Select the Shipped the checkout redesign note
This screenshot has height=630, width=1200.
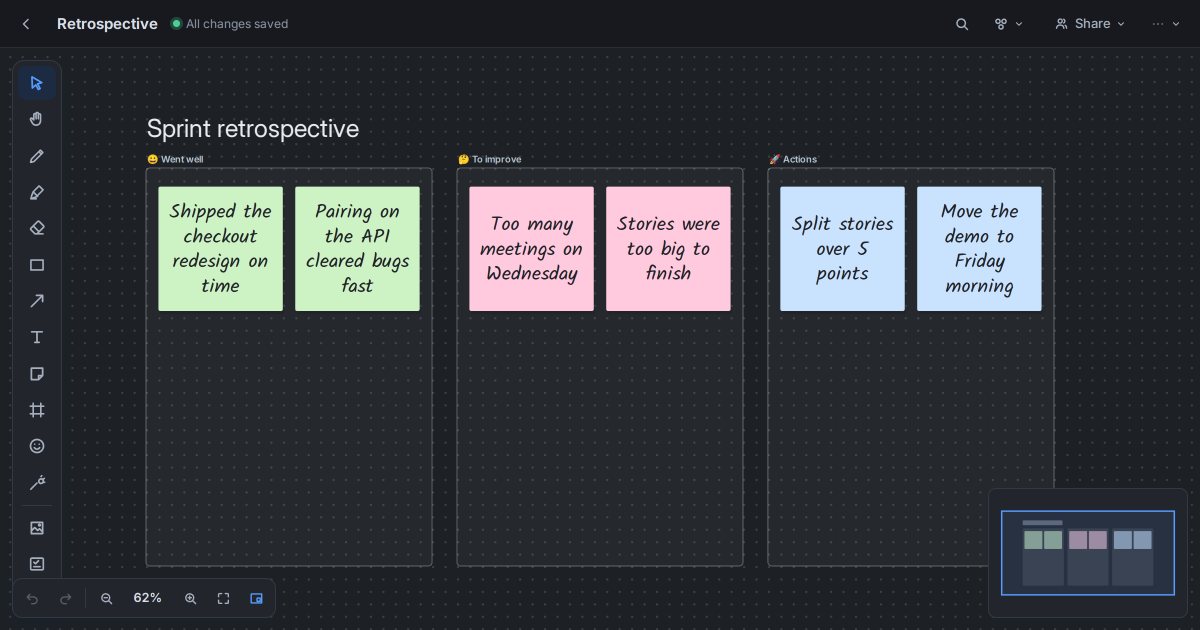220,249
